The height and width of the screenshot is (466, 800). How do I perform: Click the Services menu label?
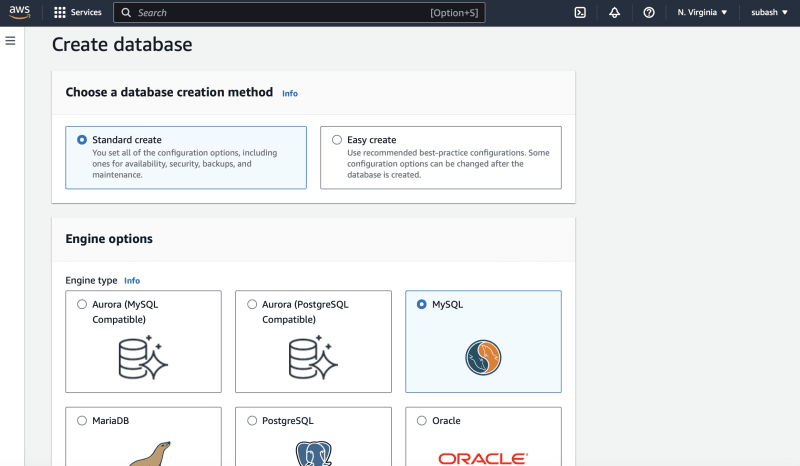pos(86,12)
